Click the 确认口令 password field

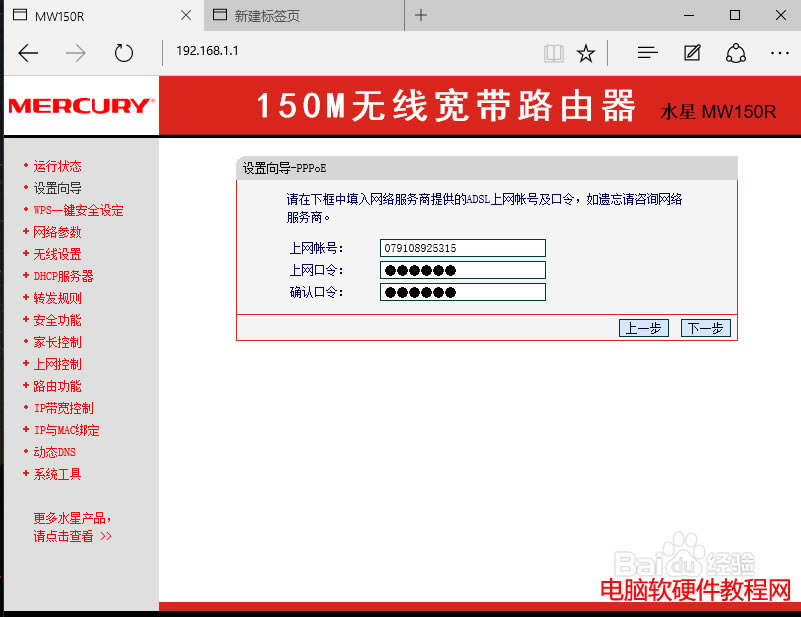(462, 292)
